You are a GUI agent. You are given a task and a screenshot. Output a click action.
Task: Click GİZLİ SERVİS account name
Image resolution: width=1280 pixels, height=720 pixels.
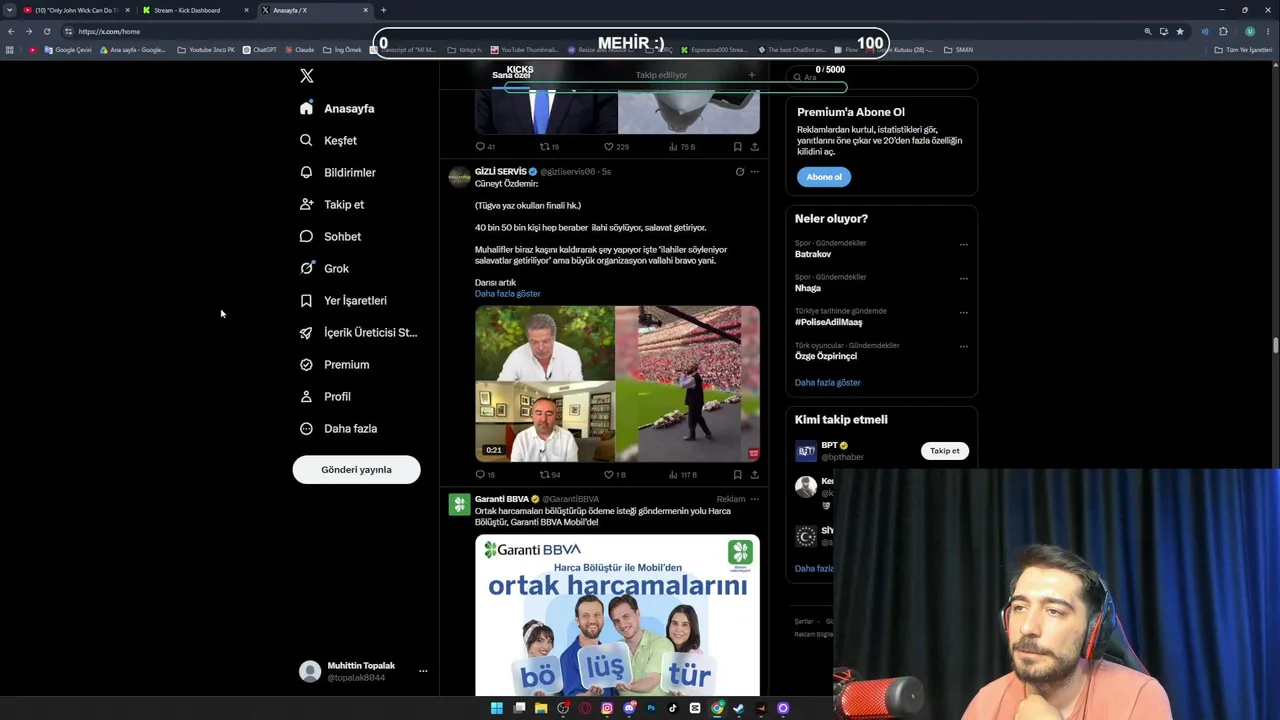[x=500, y=172]
